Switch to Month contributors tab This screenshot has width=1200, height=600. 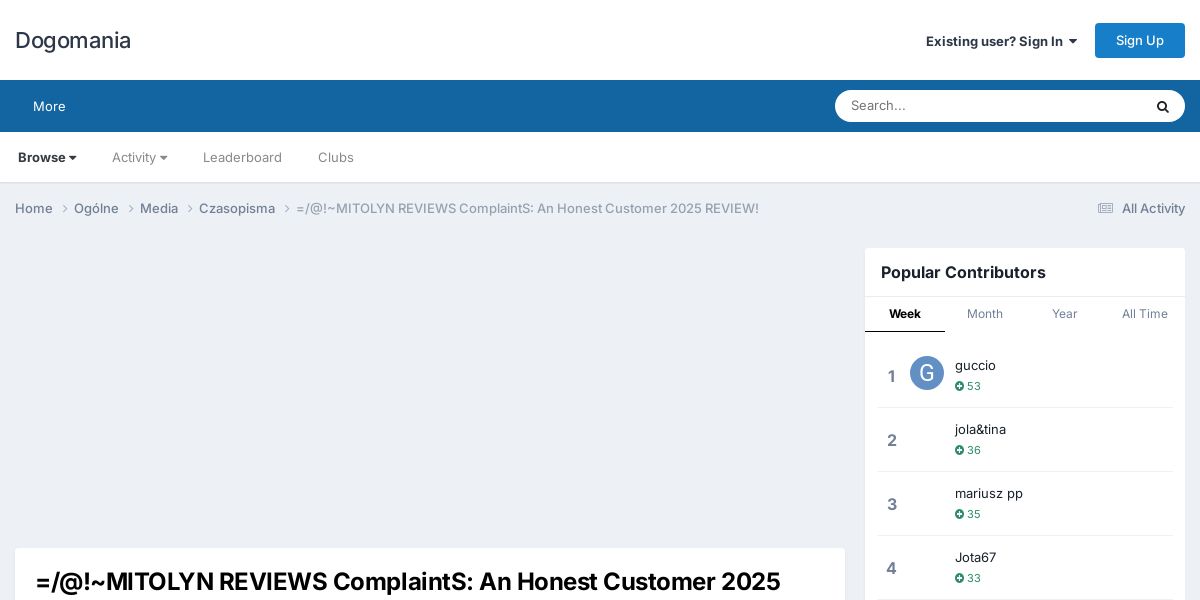[985, 314]
